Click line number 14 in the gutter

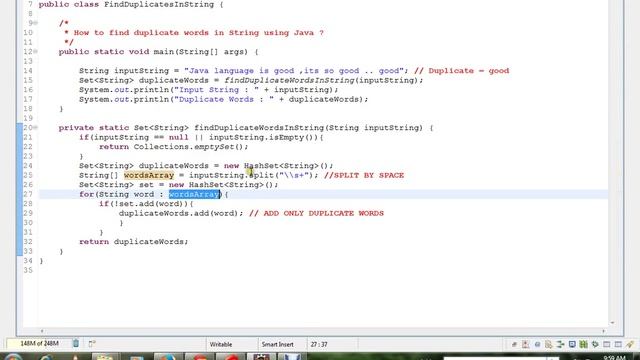point(28,71)
